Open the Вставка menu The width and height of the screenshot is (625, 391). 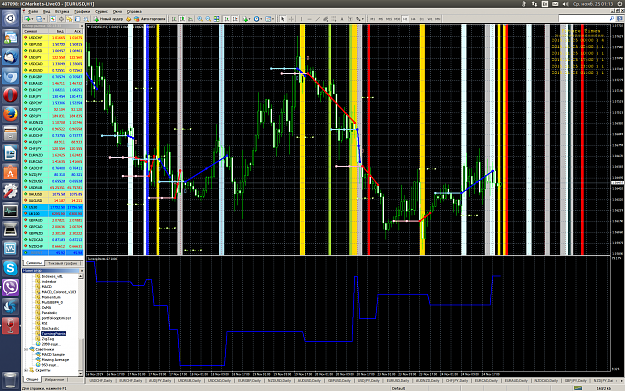pyautogui.click(x=62, y=12)
